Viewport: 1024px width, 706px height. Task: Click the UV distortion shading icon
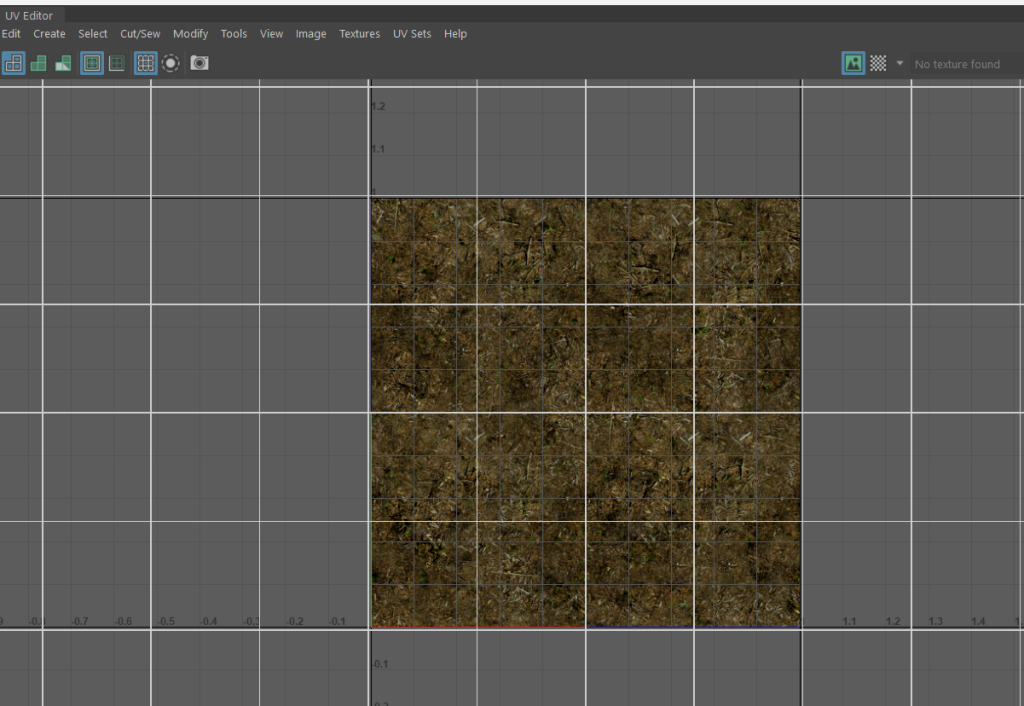[x=63, y=63]
